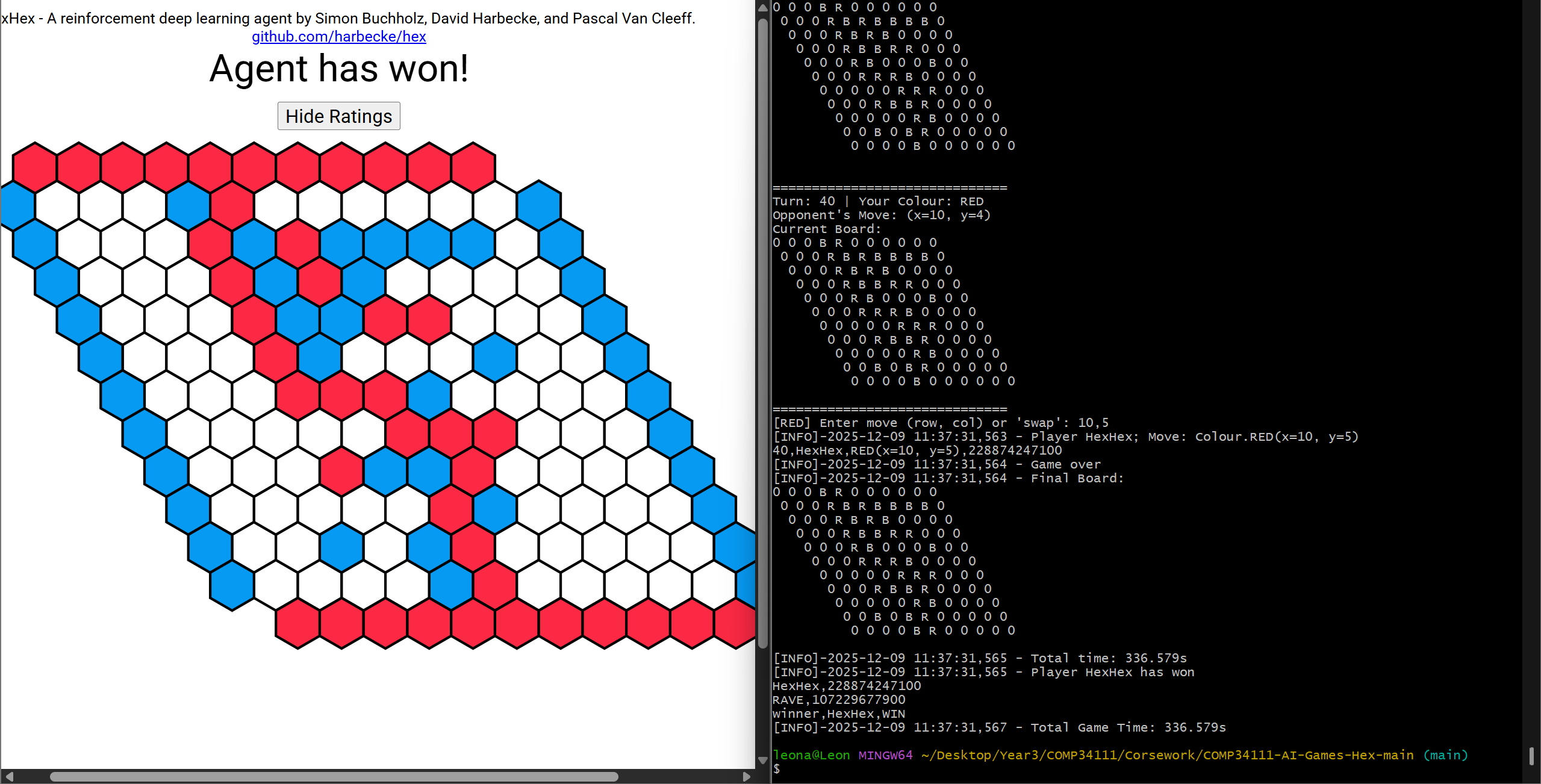Click the "(main)" branch label in prompt
This screenshot has height=784, width=1541.
1445,755
